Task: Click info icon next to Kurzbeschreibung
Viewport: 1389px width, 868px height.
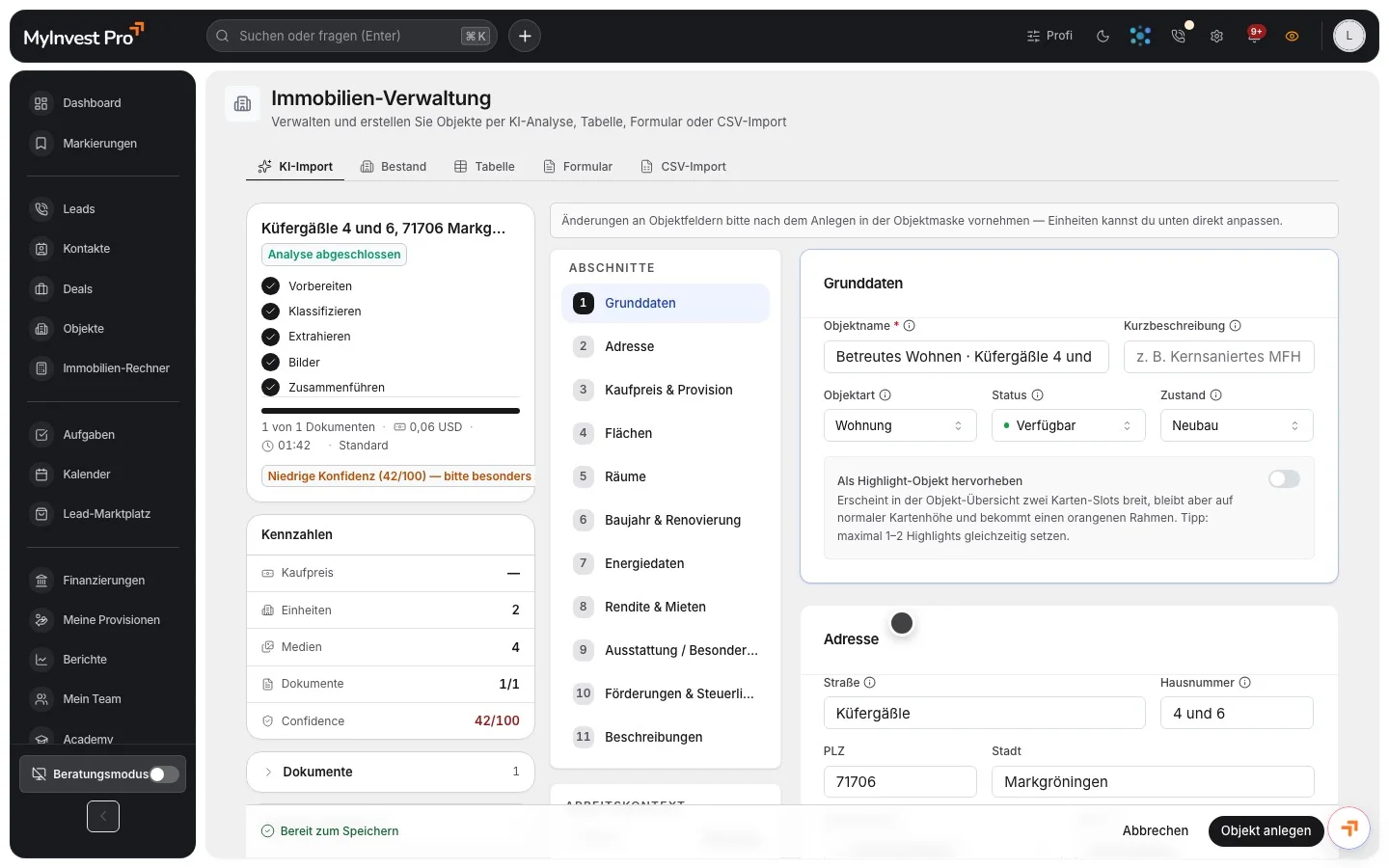Action: click(1235, 326)
